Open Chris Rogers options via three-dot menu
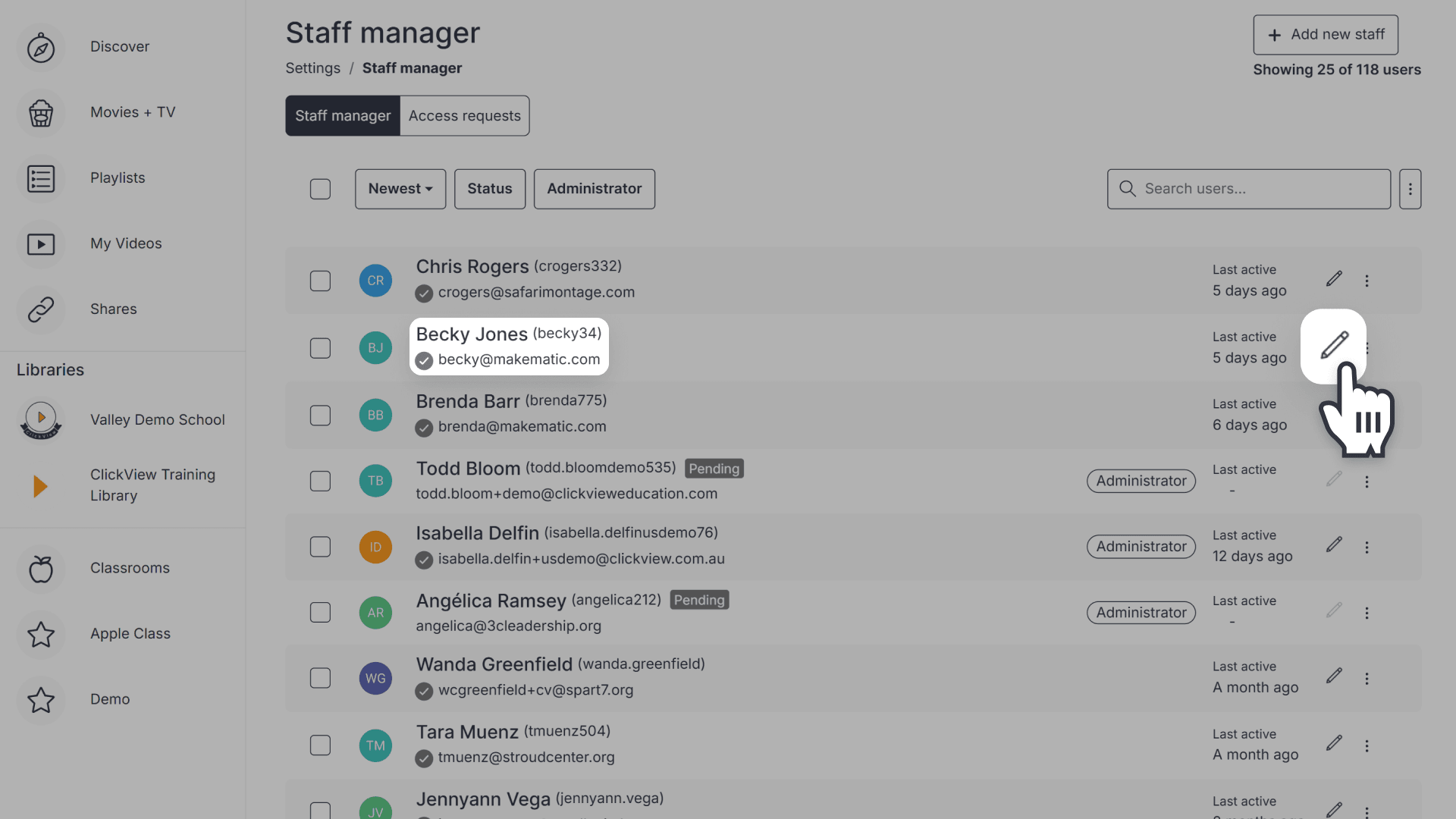The width and height of the screenshot is (1456, 819). click(x=1367, y=280)
